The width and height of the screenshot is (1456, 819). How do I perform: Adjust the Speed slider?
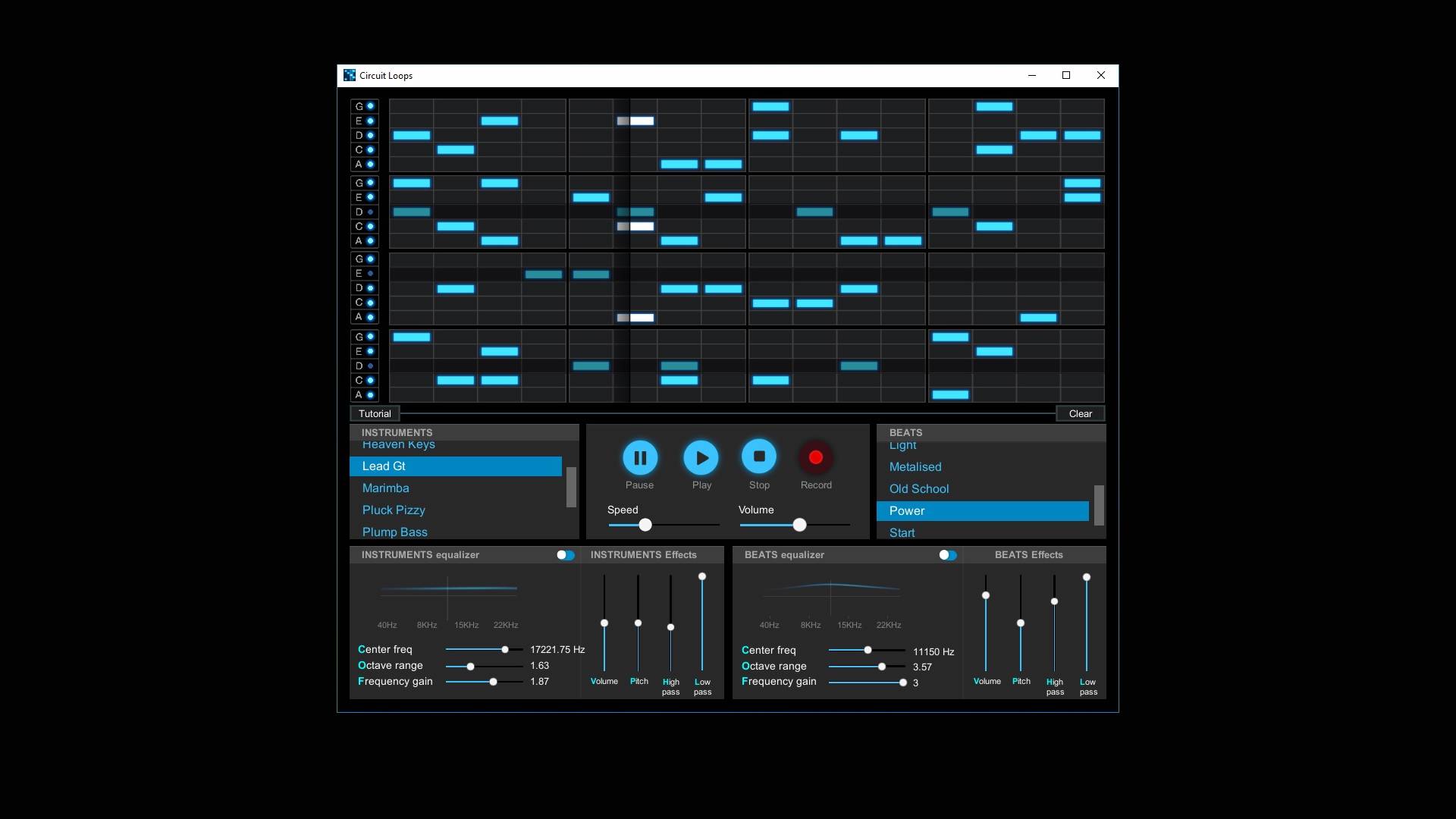(x=645, y=524)
